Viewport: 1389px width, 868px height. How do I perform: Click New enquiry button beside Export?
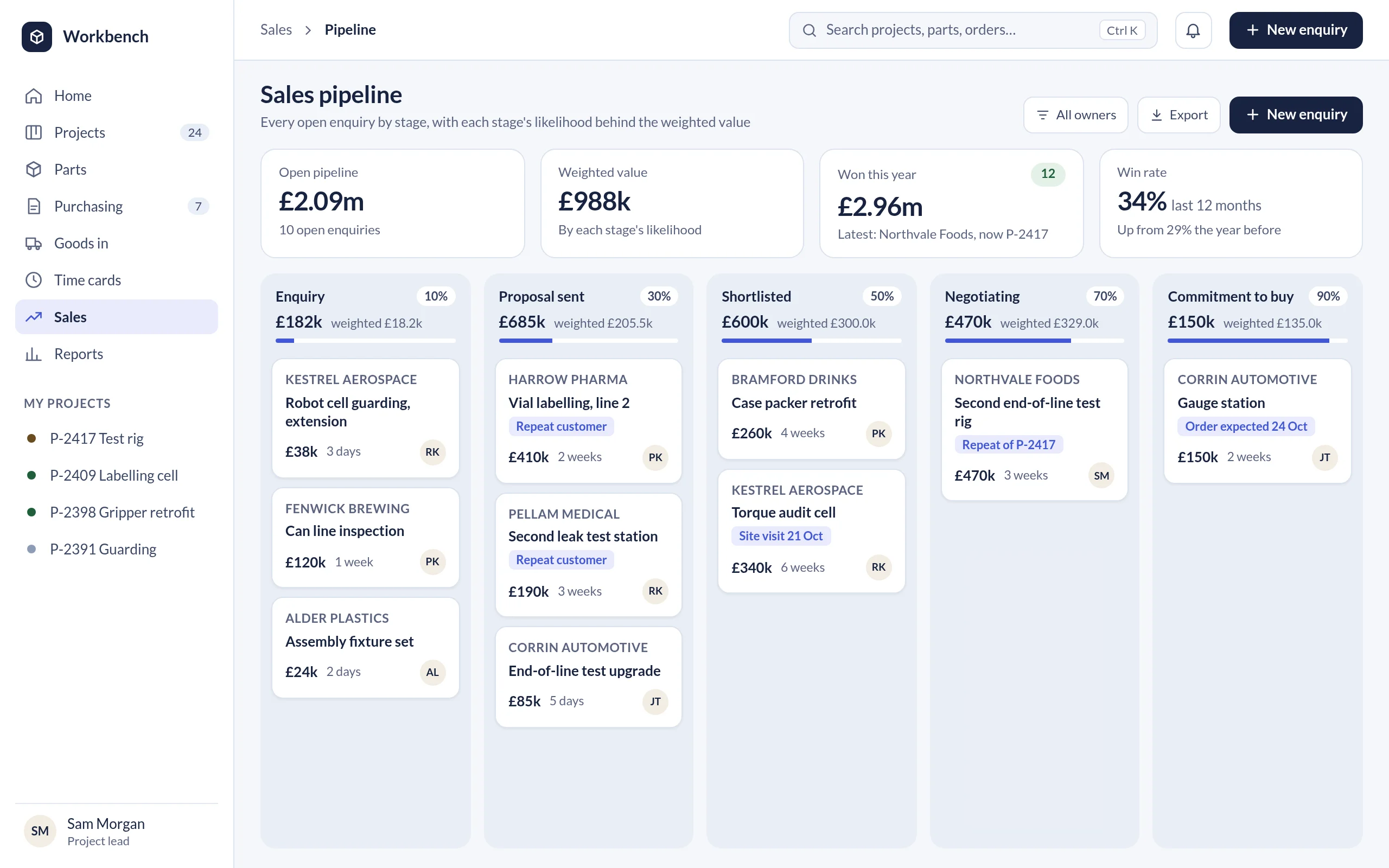1296,115
